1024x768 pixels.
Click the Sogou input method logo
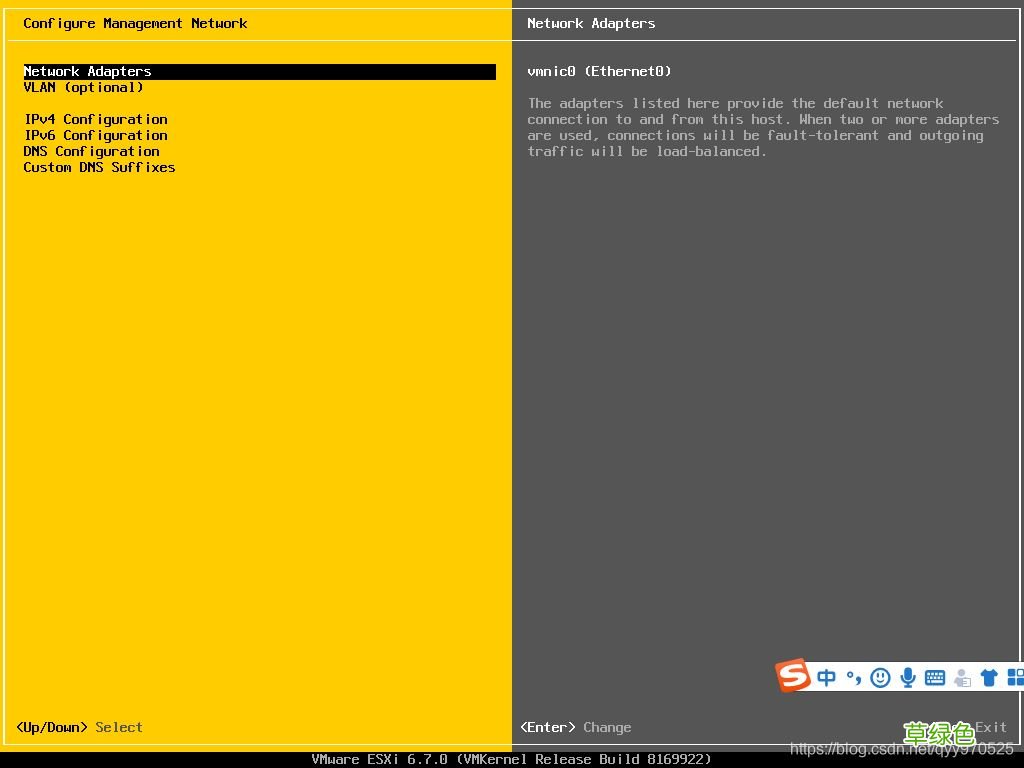point(793,676)
